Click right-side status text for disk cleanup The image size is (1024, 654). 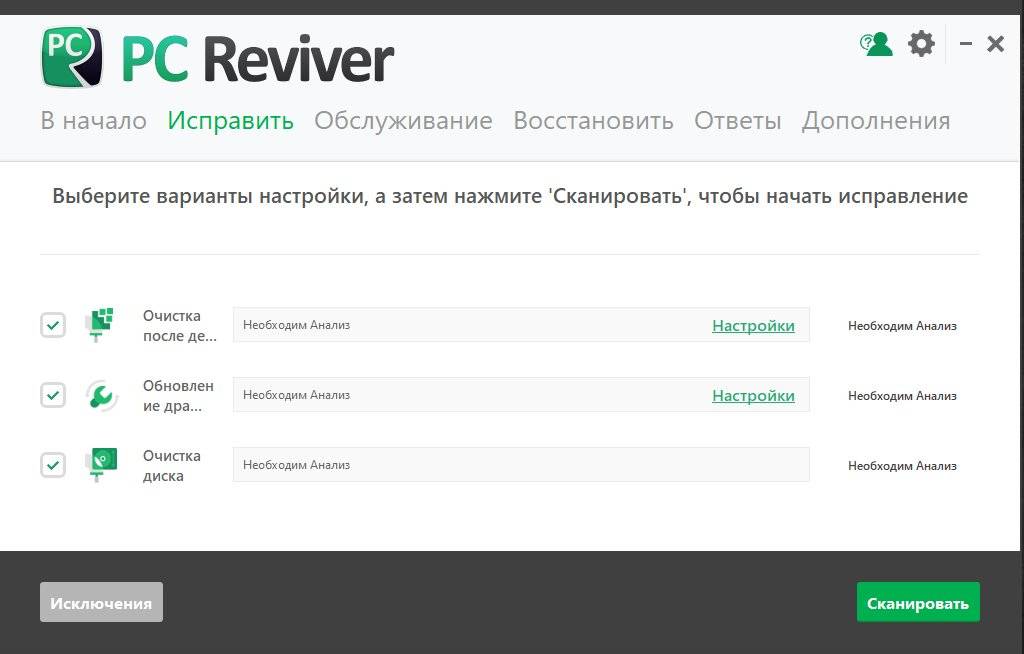902,465
